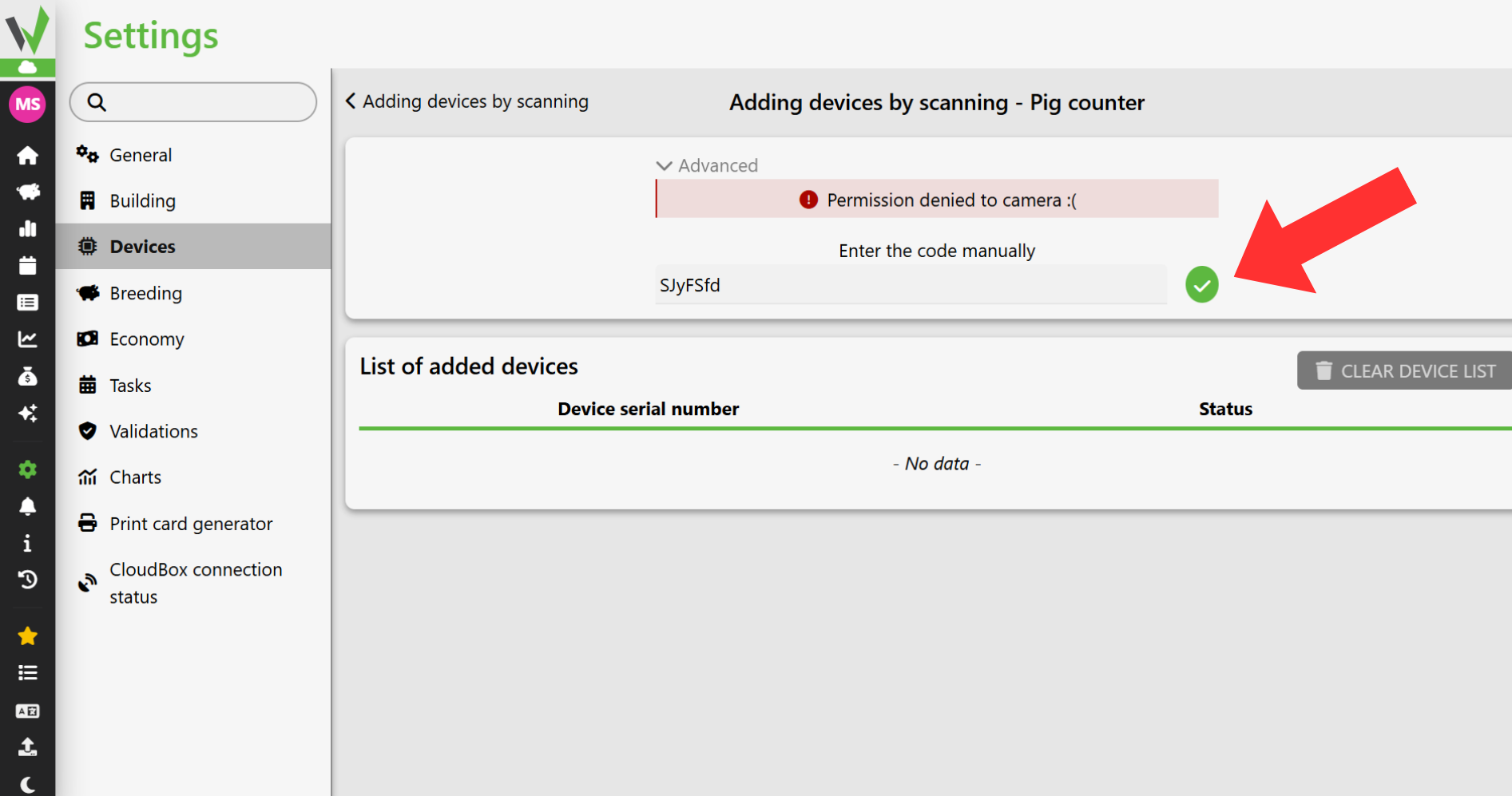
Task: Click the settings search field
Action: click(193, 102)
